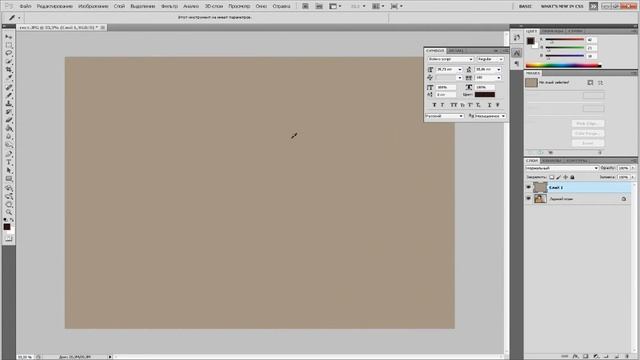Select the Crop tool

(9, 70)
